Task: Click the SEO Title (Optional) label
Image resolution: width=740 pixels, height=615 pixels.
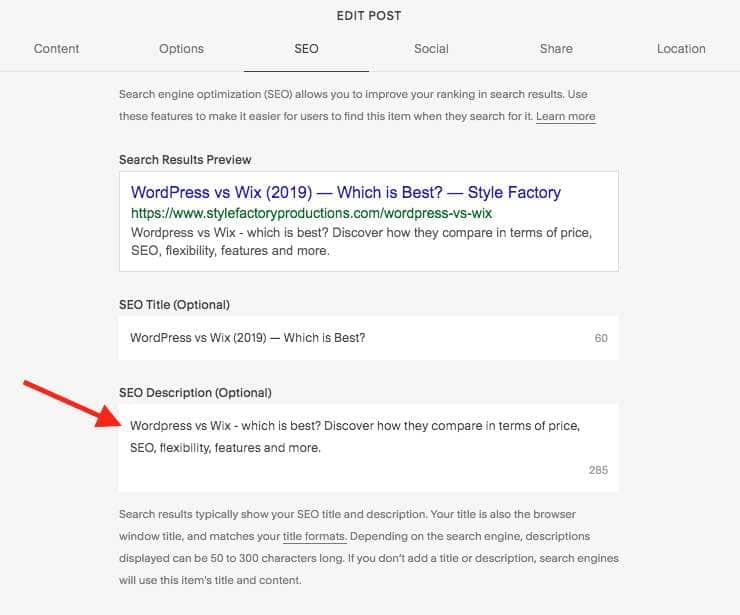Action: click(174, 305)
